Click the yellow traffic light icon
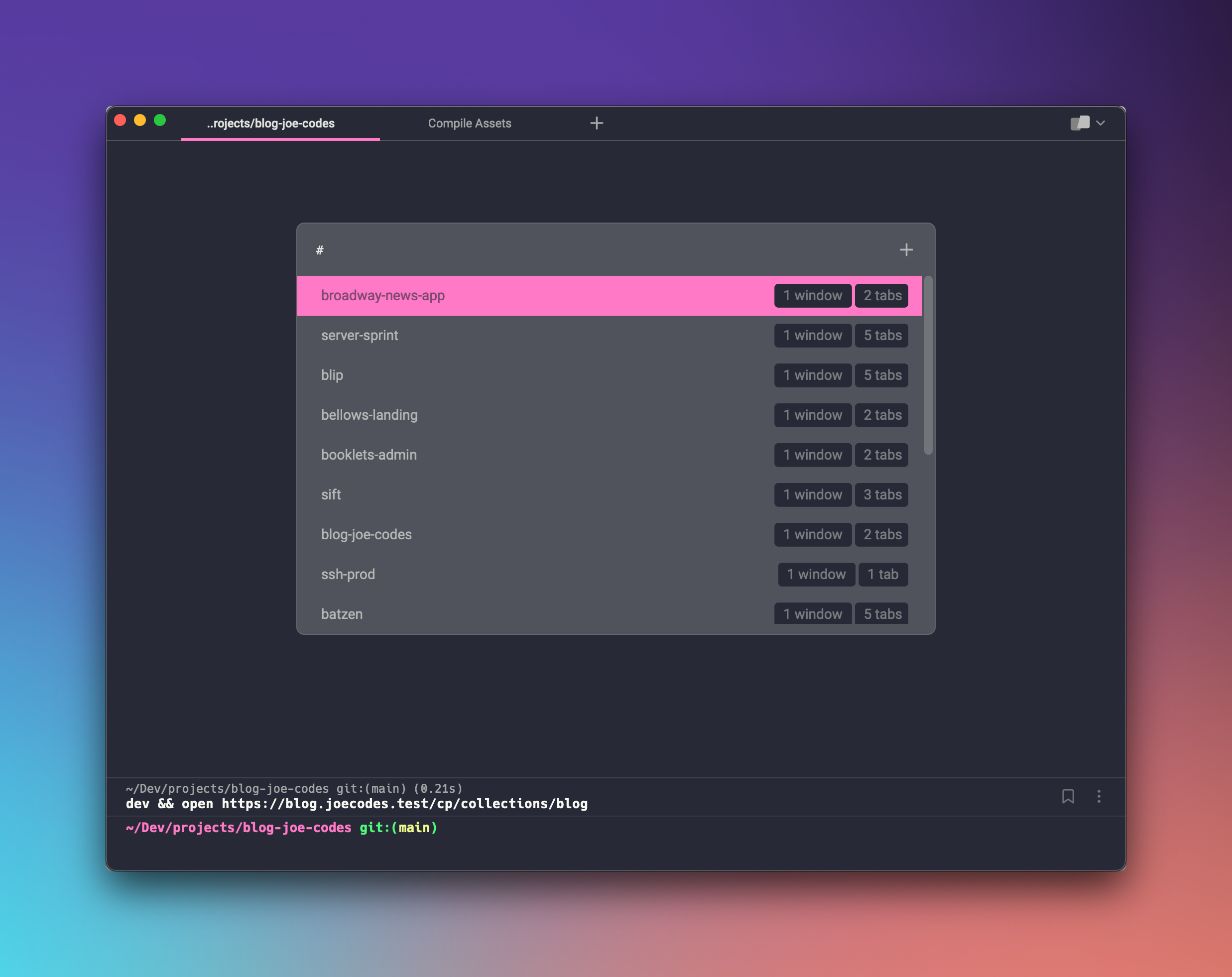The width and height of the screenshot is (1232, 977). pyautogui.click(x=142, y=121)
